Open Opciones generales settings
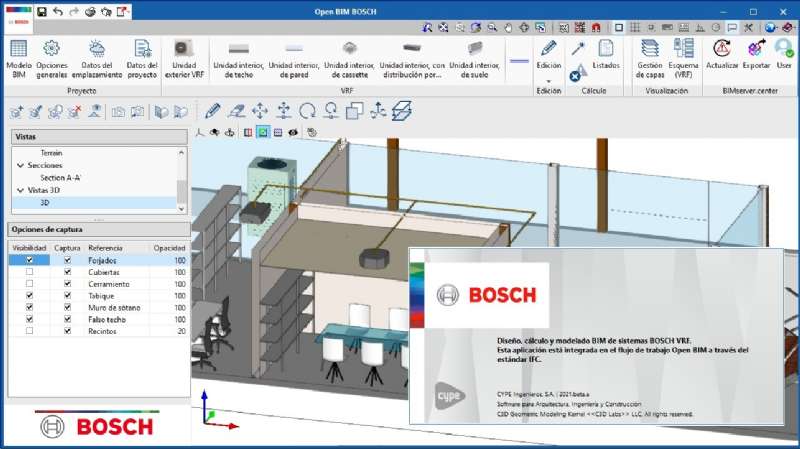 click(x=52, y=59)
